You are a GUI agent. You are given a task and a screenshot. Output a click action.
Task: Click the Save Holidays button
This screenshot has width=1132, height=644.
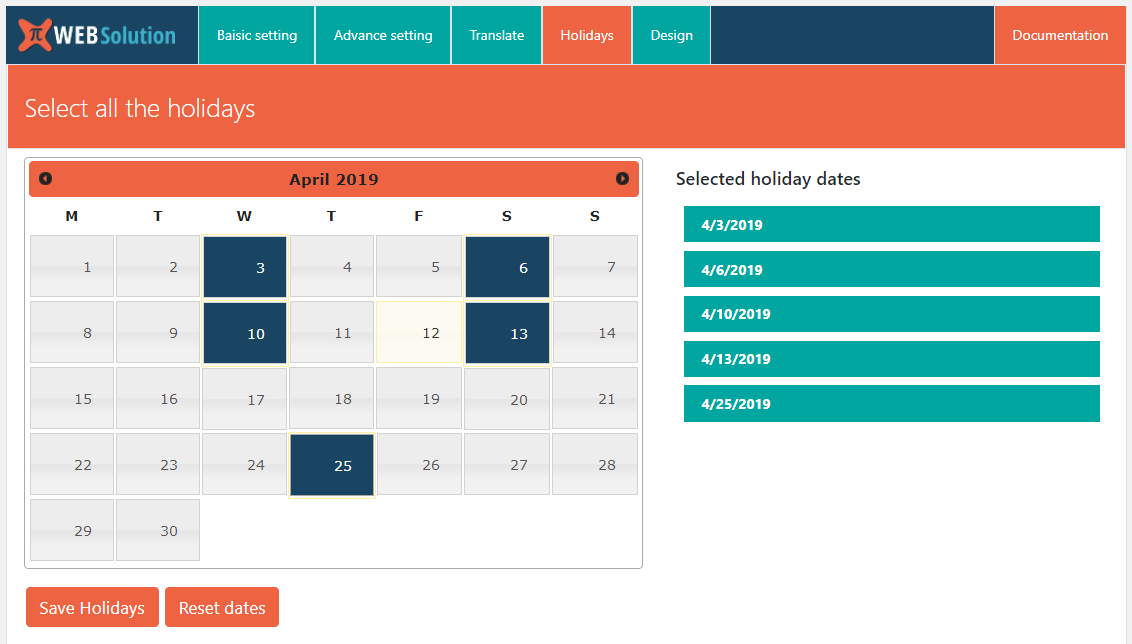[x=92, y=607]
